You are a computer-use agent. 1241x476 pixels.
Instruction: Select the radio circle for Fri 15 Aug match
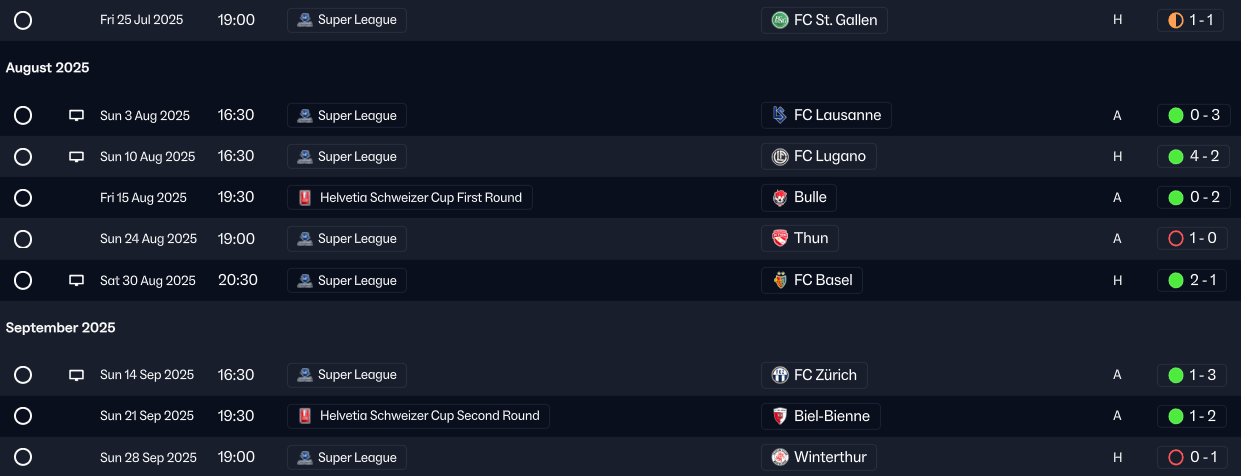[23, 198]
